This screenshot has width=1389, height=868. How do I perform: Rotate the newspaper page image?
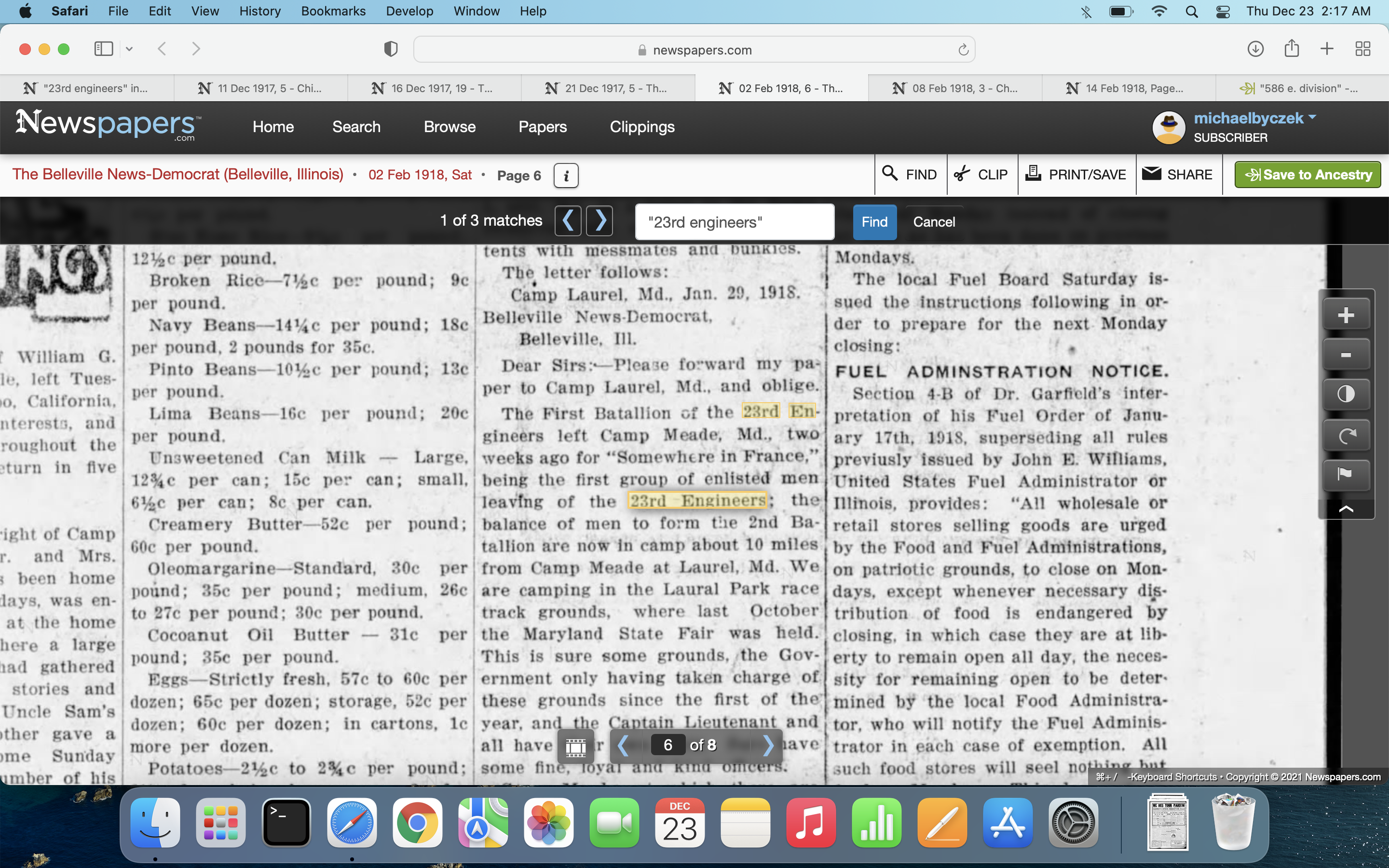(1346, 435)
